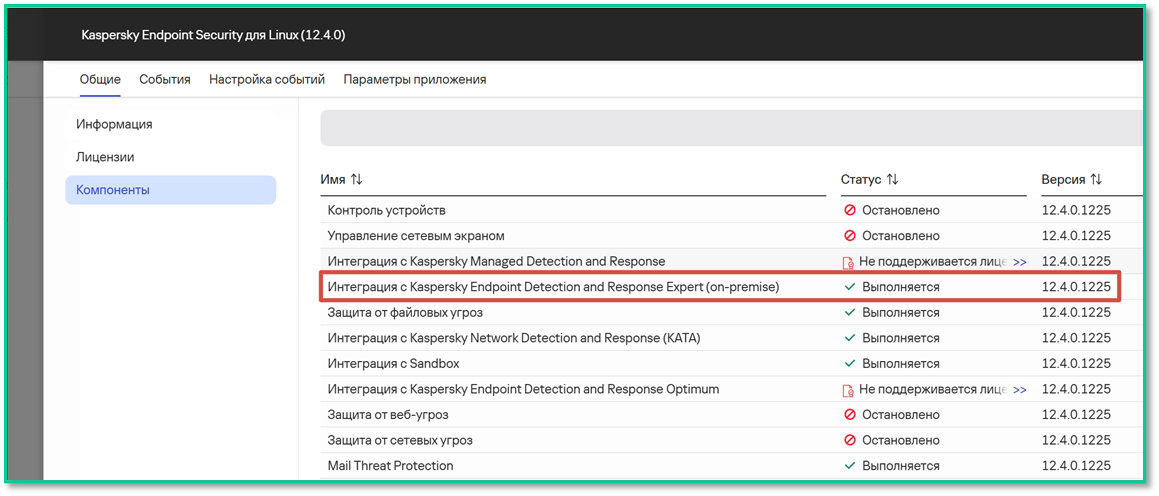Screen dimensions: 1159x496
Task: Open the Настройка событий tab
Action: (x=267, y=80)
